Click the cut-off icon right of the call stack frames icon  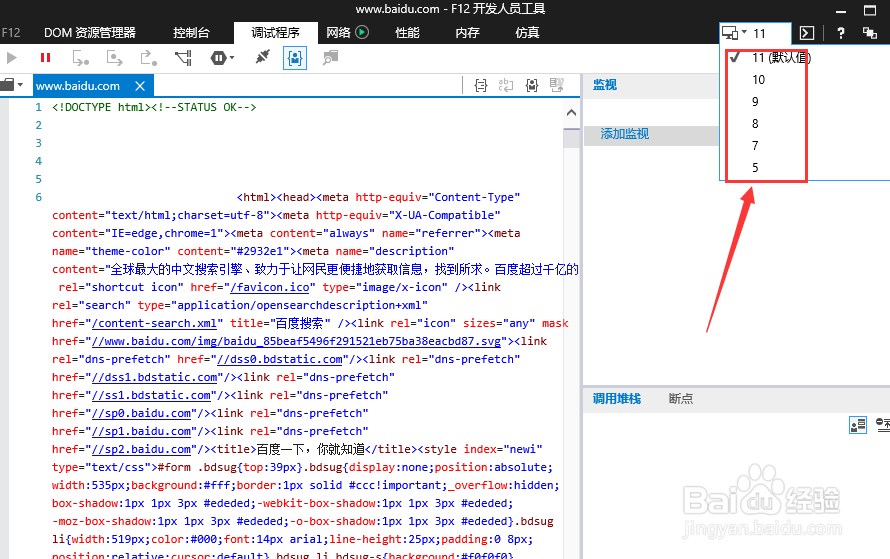[x=883, y=424]
